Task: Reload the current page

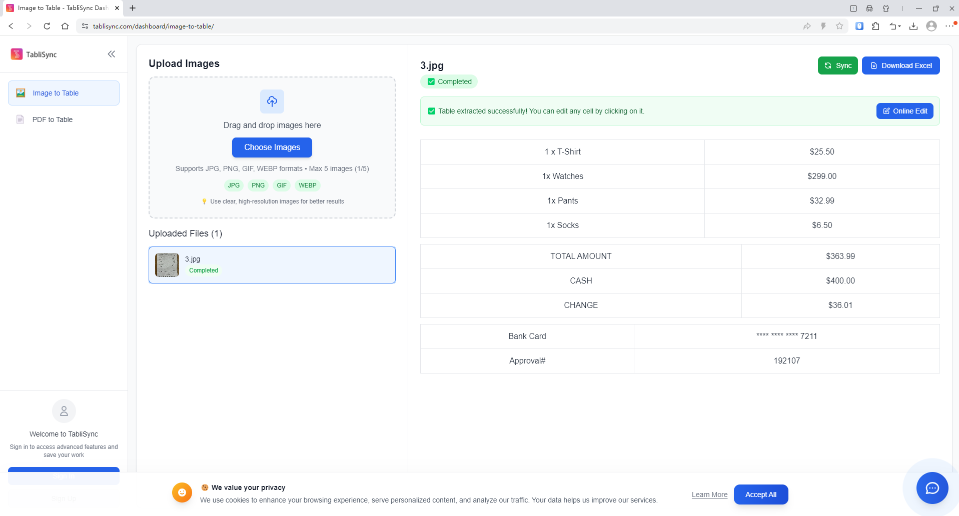Action: tap(46, 26)
